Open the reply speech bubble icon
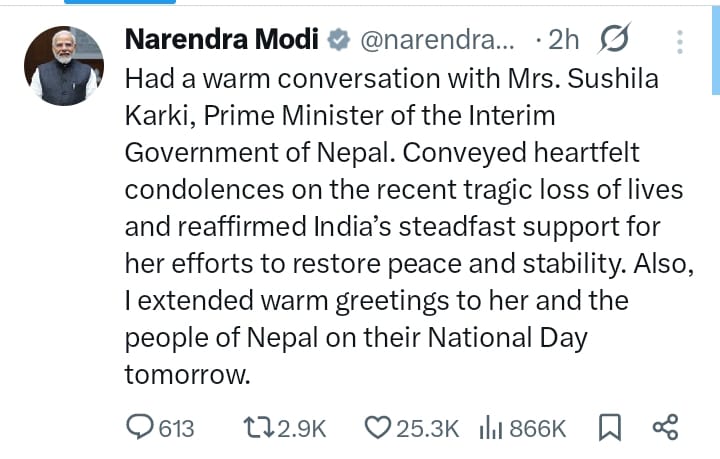 tap(140, 427)
